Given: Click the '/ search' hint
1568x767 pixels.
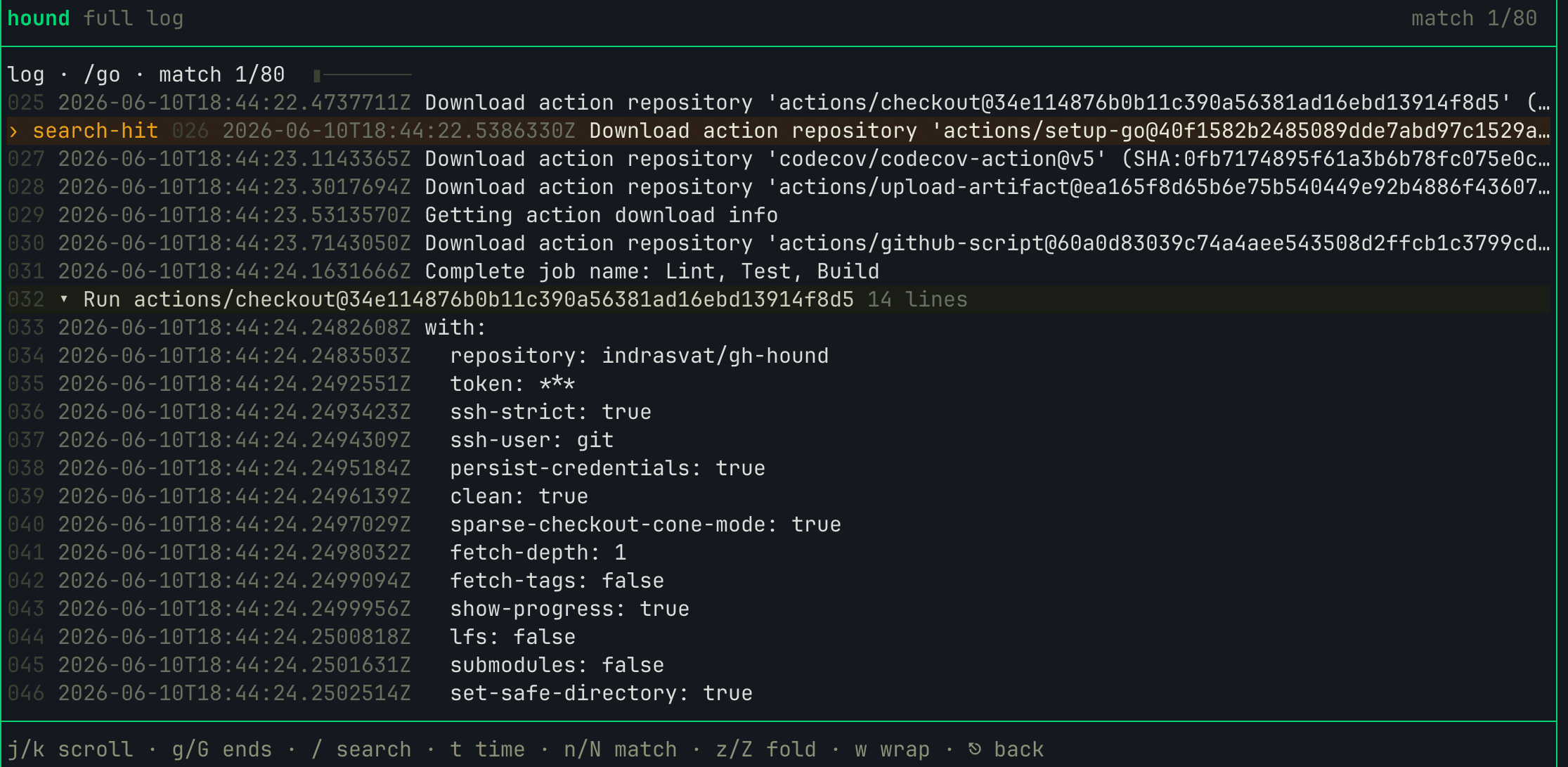Looking at the screenshot, I should (361, 749).
